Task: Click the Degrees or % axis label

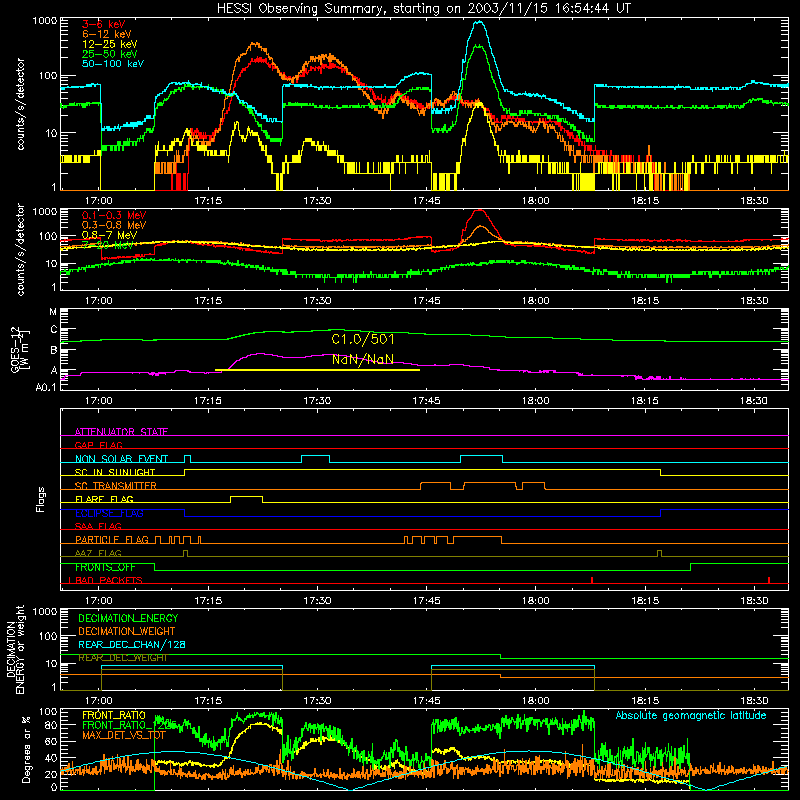Action: 26,749
